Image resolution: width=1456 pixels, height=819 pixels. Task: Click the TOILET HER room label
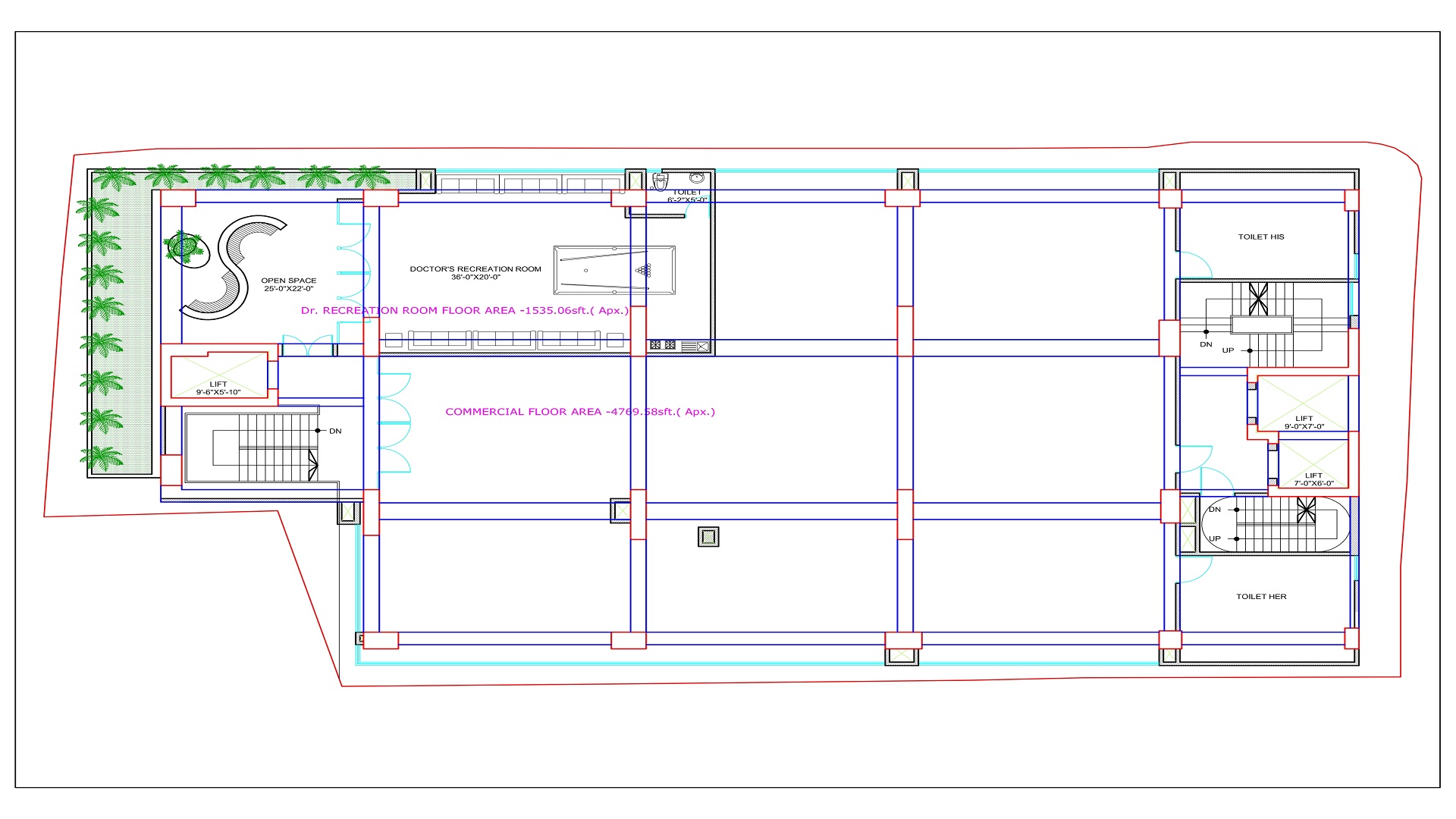pos(1261,597)
